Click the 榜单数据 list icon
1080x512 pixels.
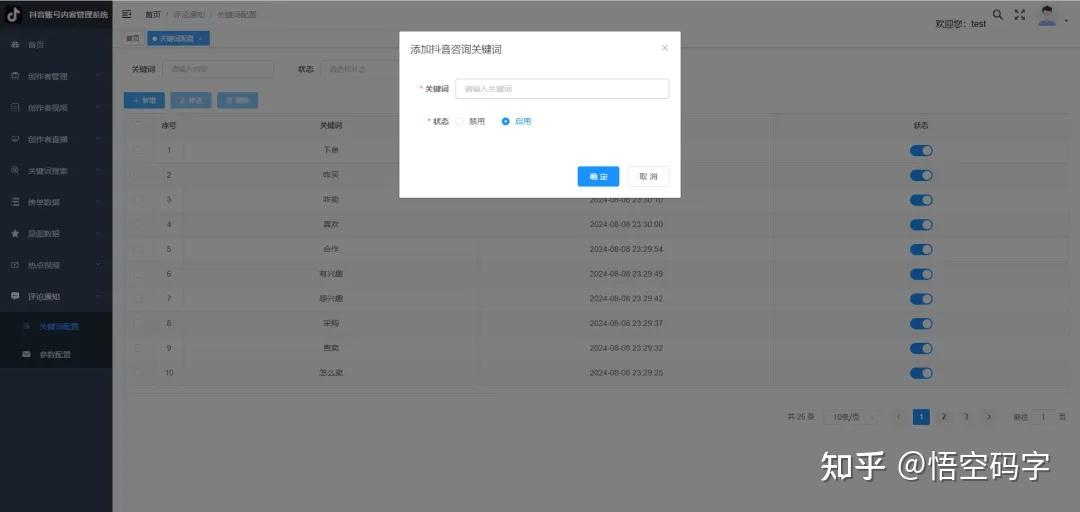pos(15,202)
